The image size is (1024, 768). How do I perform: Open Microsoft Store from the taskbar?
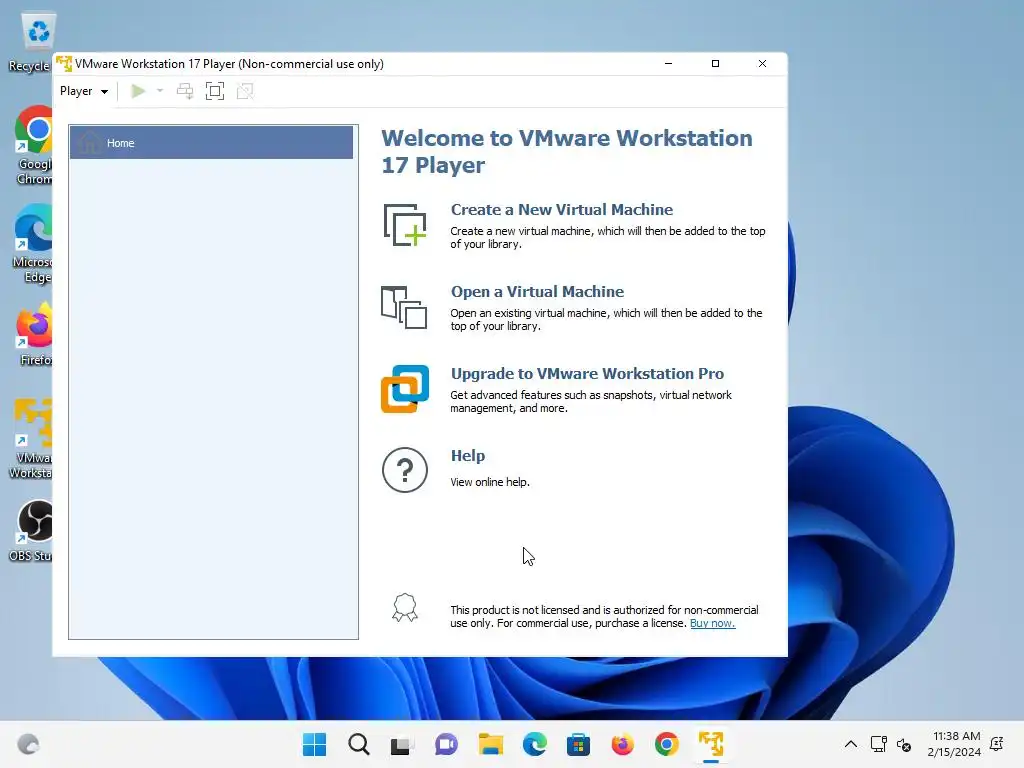point(578,744)
